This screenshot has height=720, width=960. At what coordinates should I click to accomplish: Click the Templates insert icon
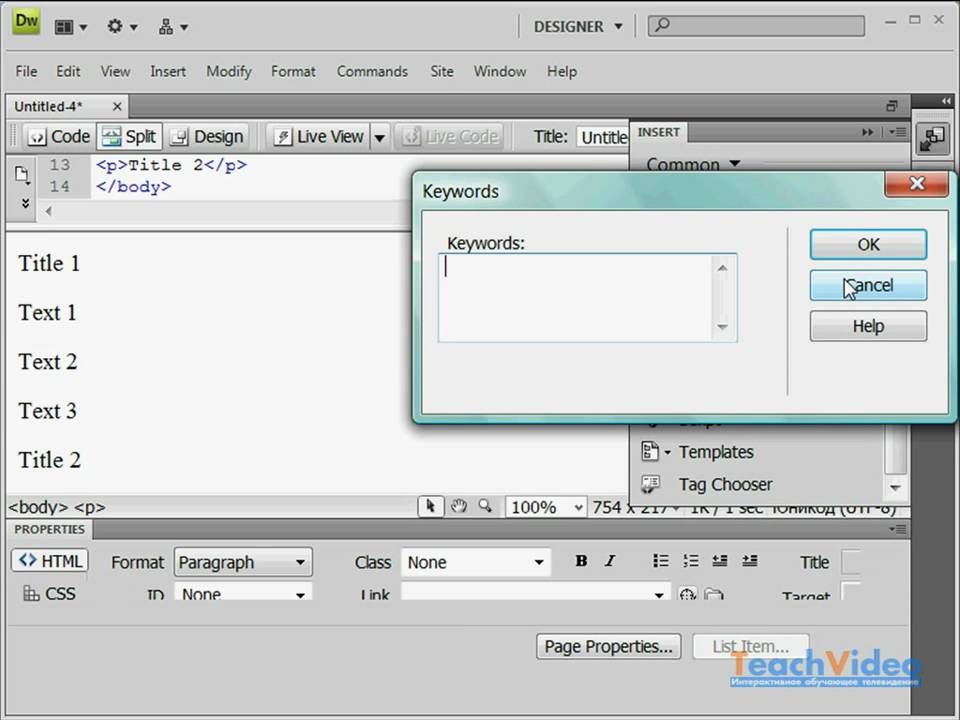[650, 452]
